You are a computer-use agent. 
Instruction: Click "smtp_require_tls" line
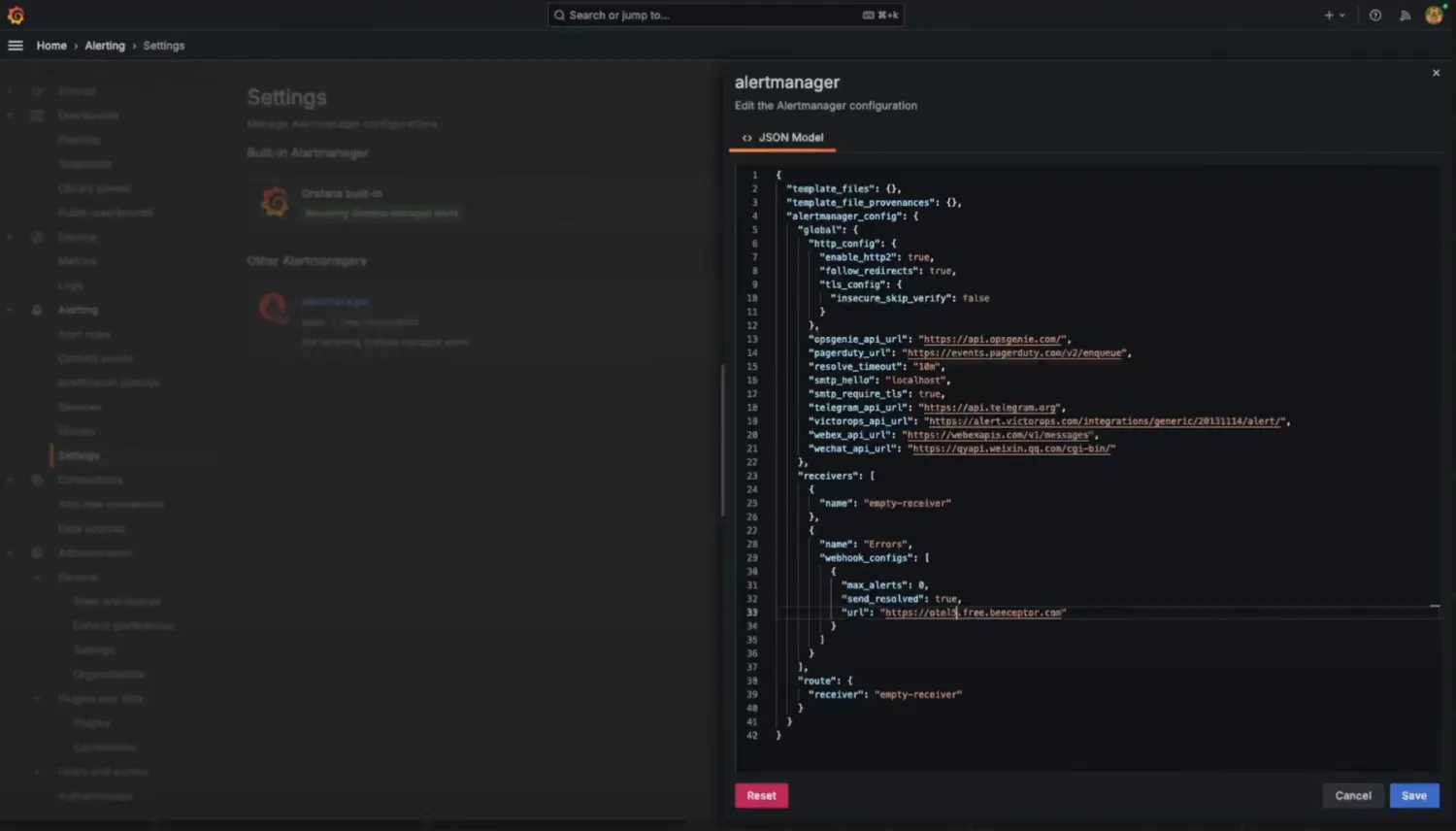[877, 394]
